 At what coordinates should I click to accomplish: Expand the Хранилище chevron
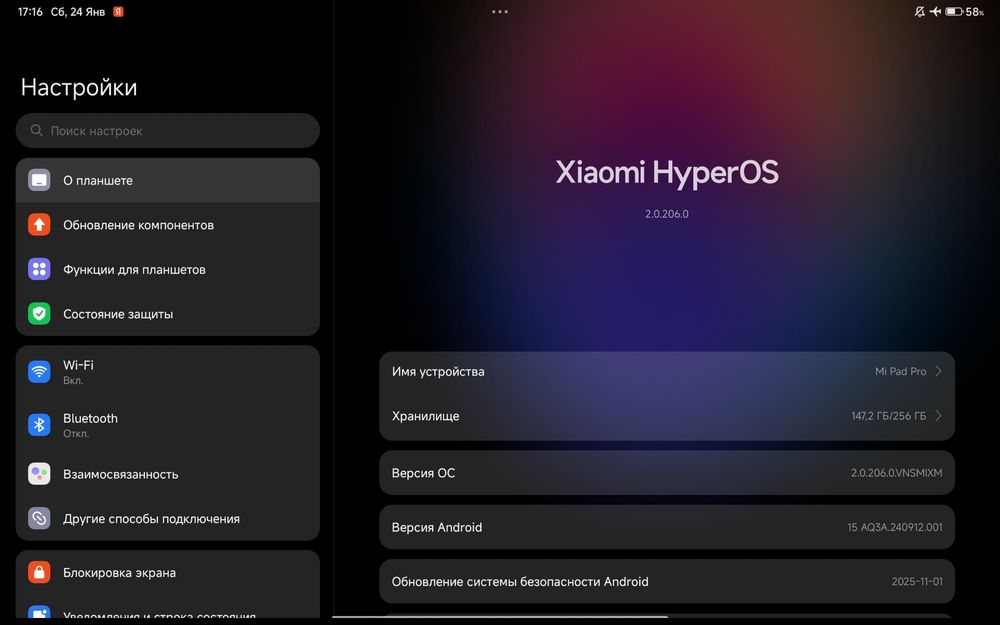coord(938,416)
